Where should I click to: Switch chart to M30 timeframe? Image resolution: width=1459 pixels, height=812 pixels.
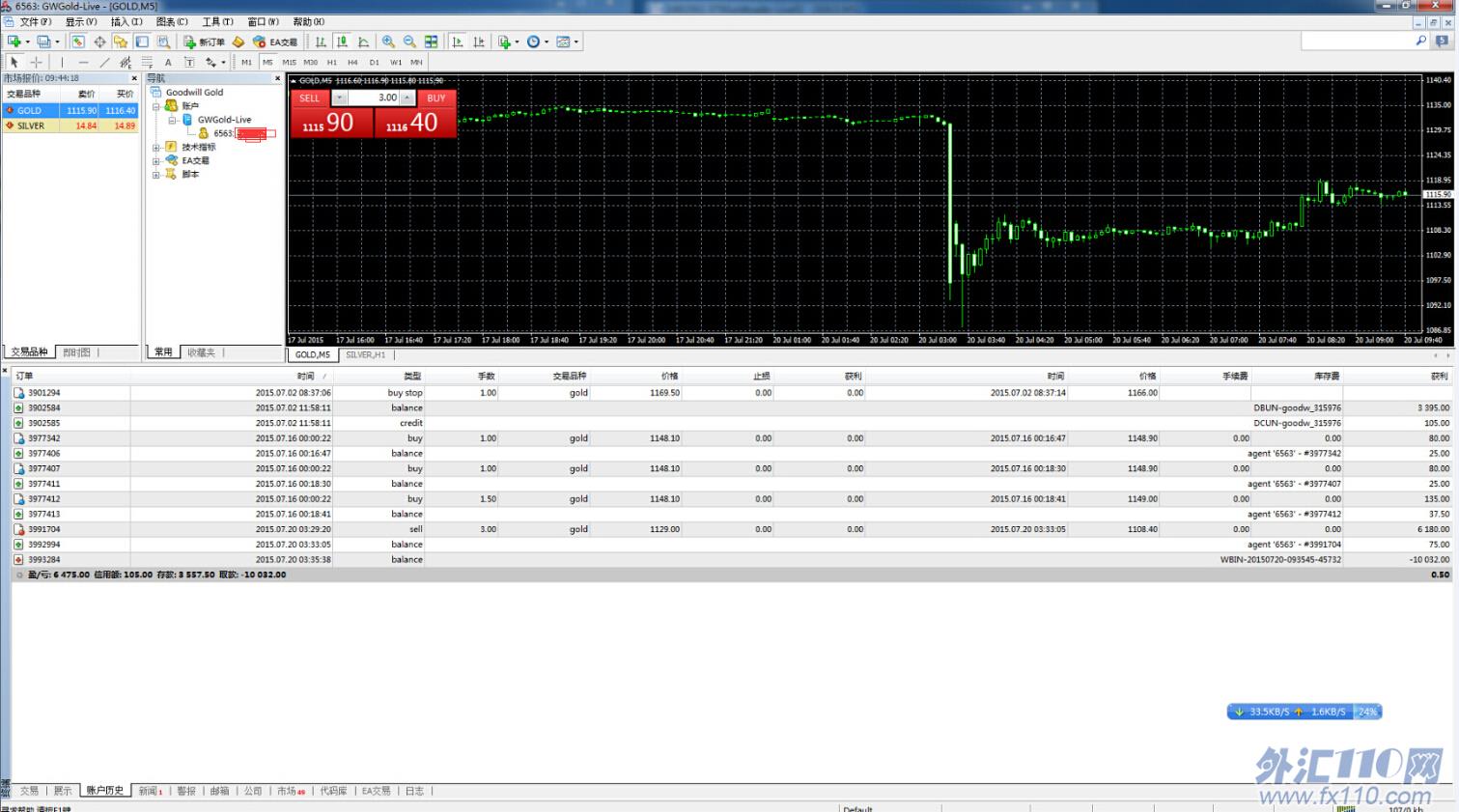(x=310, y=62)
